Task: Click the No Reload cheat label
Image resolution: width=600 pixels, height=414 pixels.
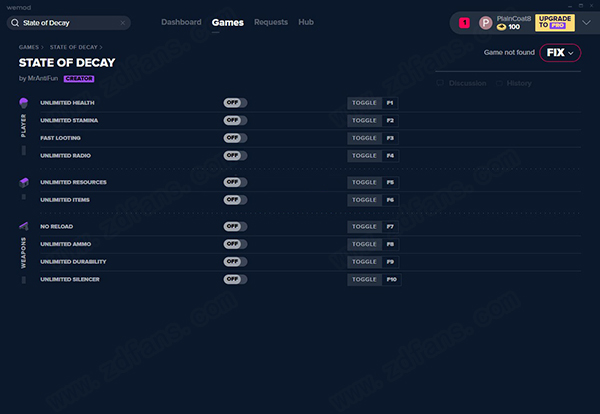Action: pyautogui.click(x=57, y=227)
